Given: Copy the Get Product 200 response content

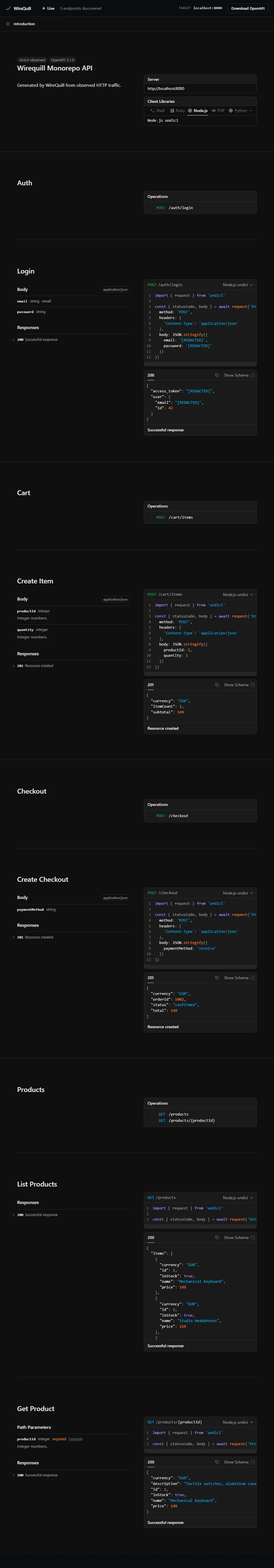Looking at the screenshot, I should [x=217, y=1462].
